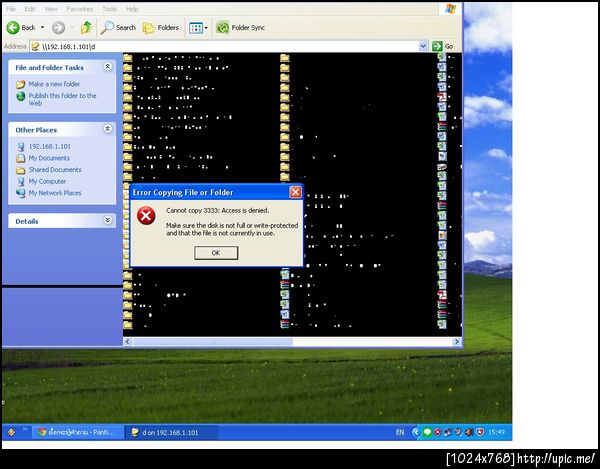Switch to the Chrome taskbar window
This screenshot has width=600, height=469.
[x=78, y=432]
